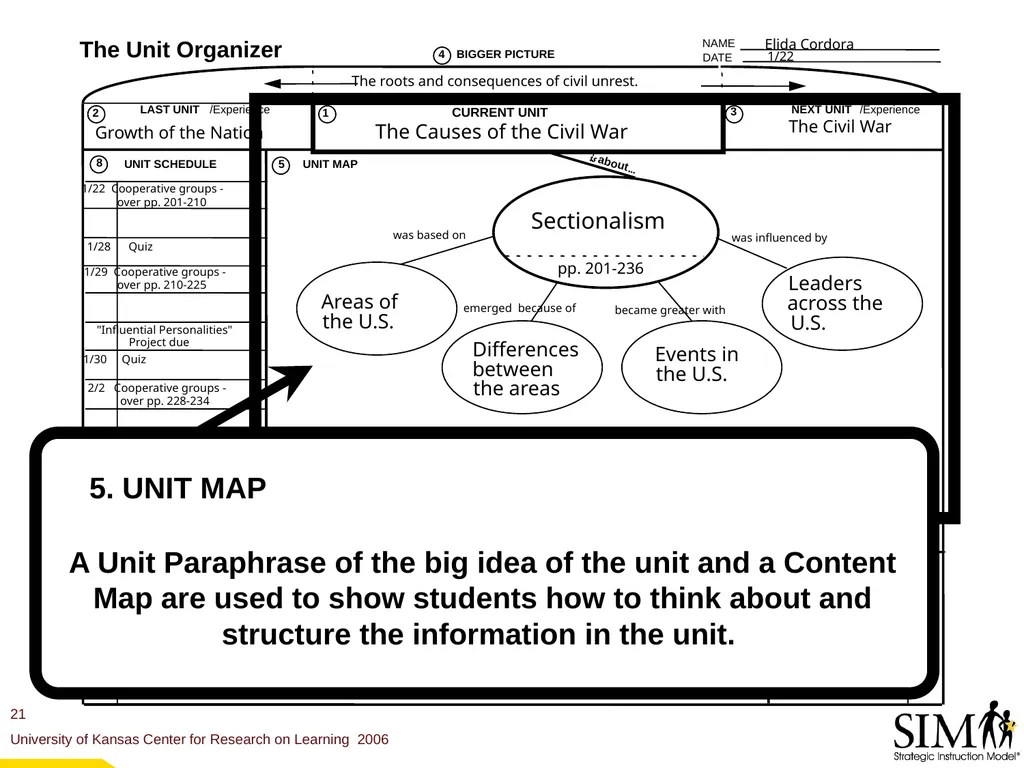Screen dimensions: 1024x768
Task: Click schedule row 'over pp. 210-225'
Action: [162, 285]
